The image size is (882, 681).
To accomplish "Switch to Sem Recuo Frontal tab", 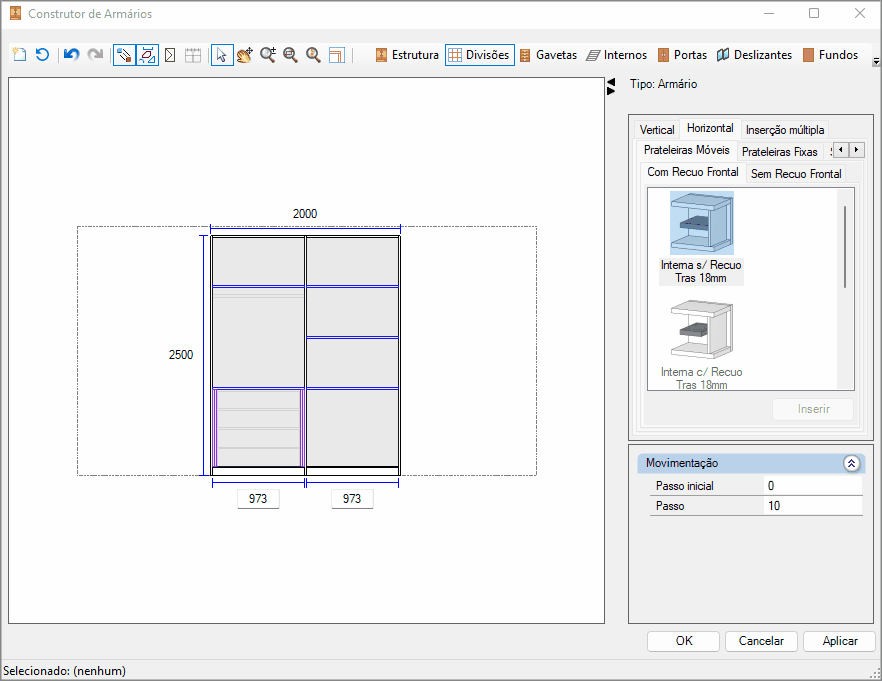I will 796,174.
